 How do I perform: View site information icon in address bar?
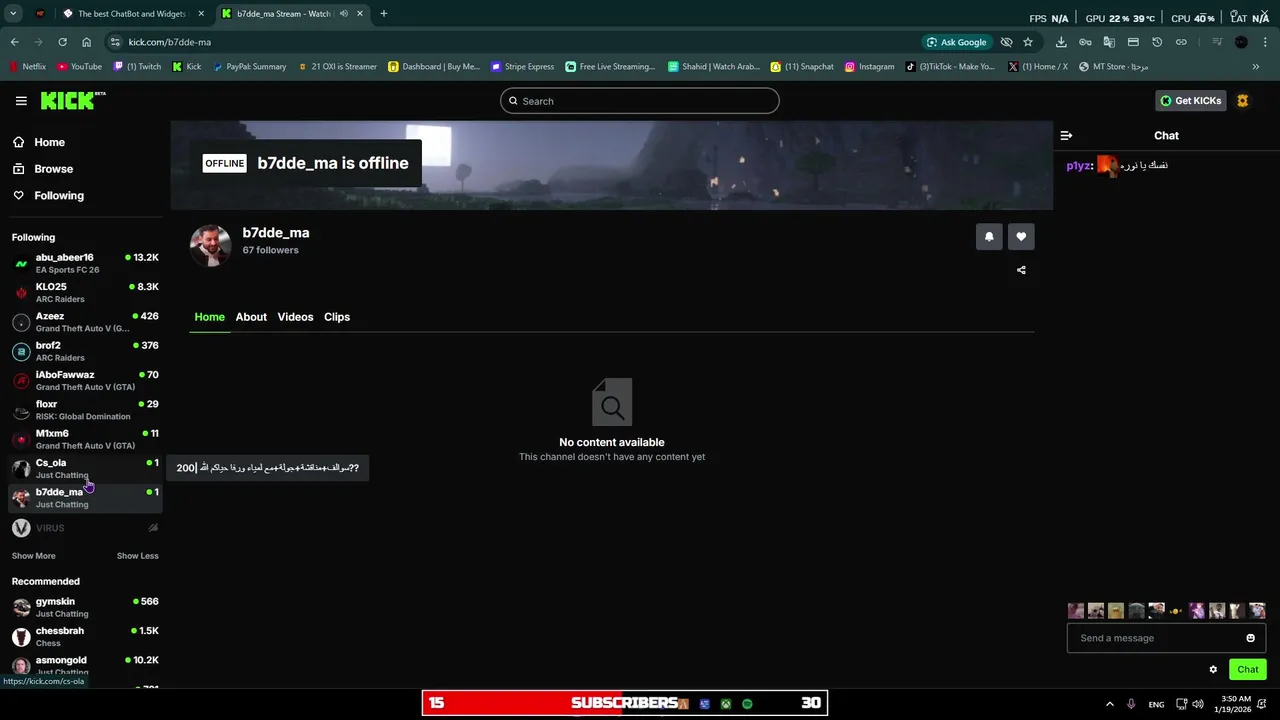115,42
